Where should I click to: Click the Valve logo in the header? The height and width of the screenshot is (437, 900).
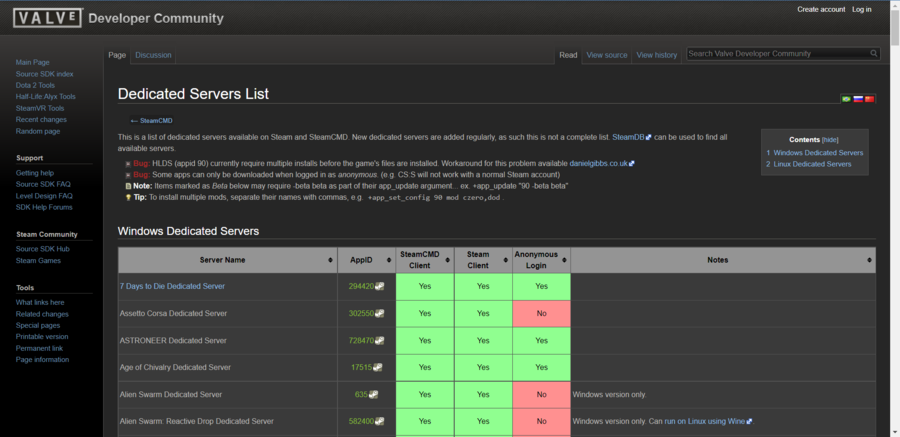click(x=48, y=18)
